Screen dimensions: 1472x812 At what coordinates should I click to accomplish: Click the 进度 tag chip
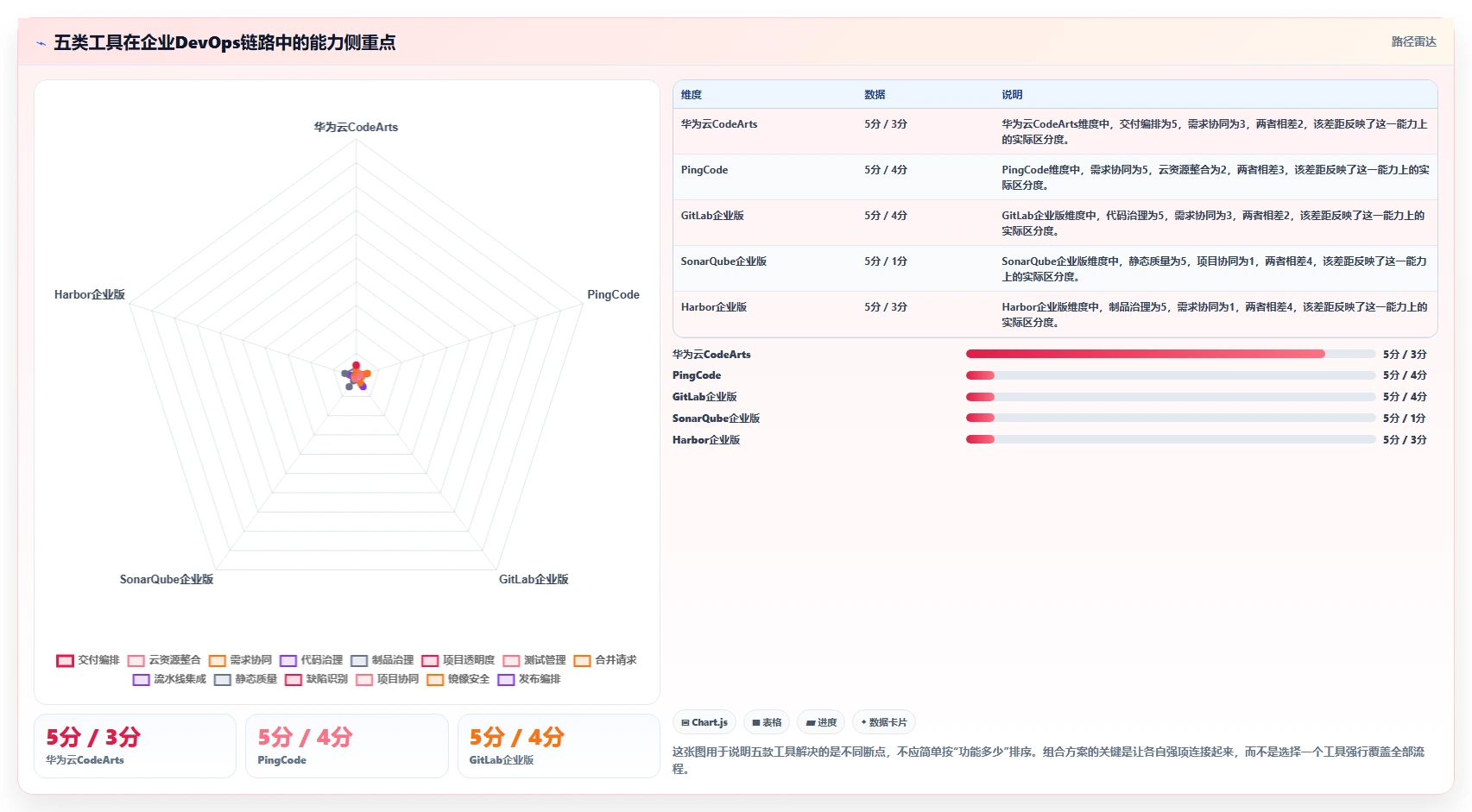[x=821, y=722]
